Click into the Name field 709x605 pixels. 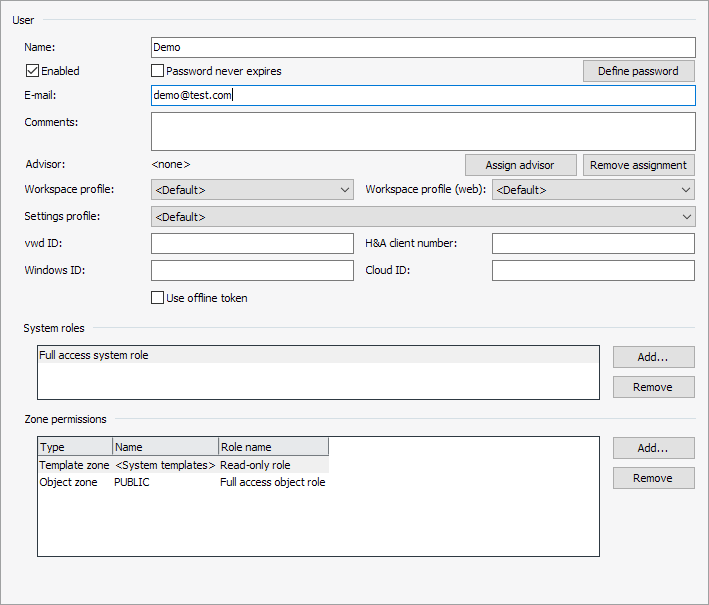pyautogui.click(x=422, y=47)
